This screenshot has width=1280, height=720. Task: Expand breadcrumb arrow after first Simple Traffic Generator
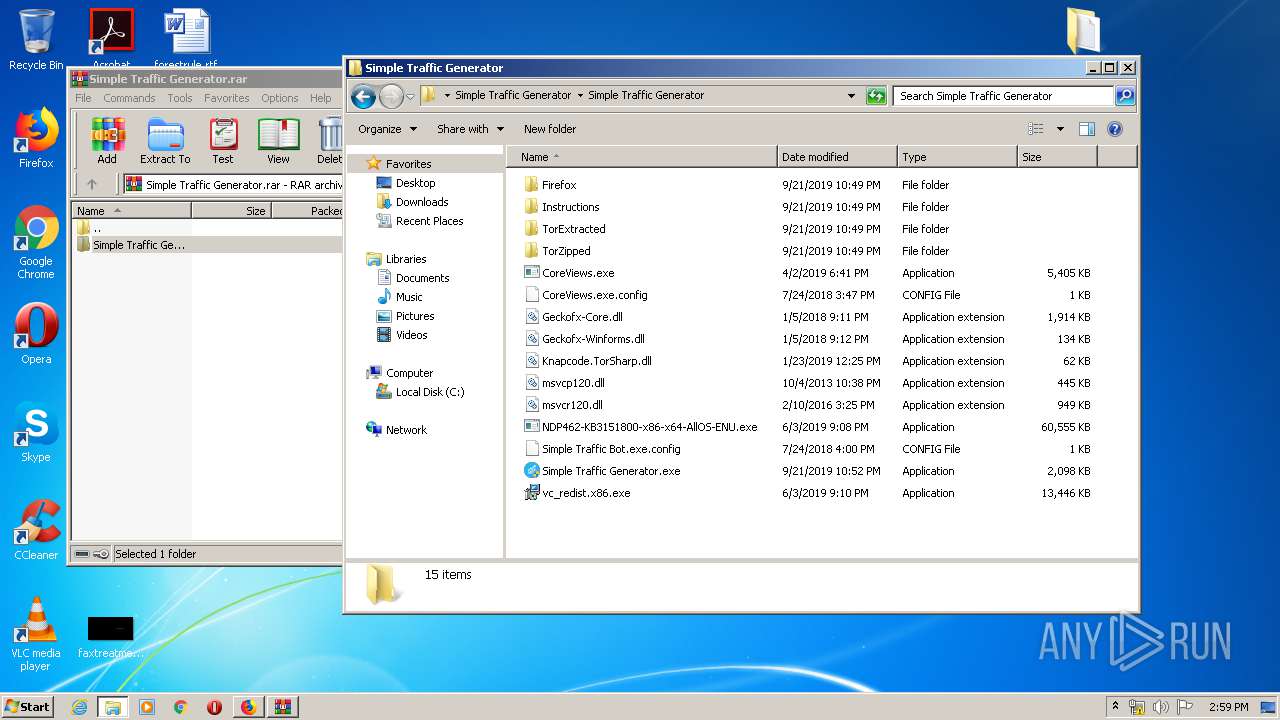580,96
